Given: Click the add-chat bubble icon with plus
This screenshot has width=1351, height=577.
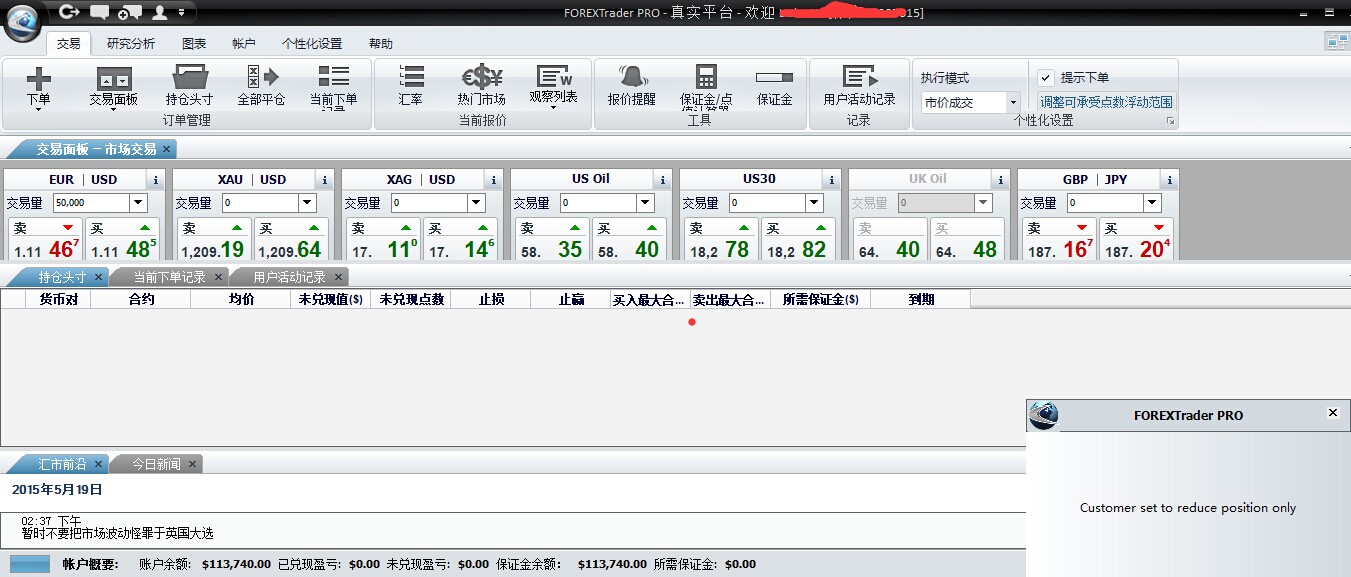Looking at the screenshot, I should [x=129, y=12].
